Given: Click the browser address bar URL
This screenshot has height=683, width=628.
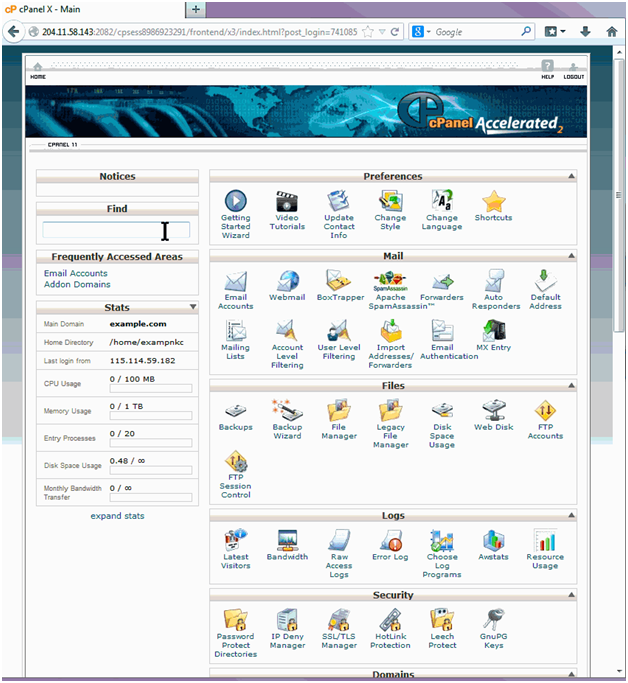Looking at the screenshot, I should tap(199, 32).
